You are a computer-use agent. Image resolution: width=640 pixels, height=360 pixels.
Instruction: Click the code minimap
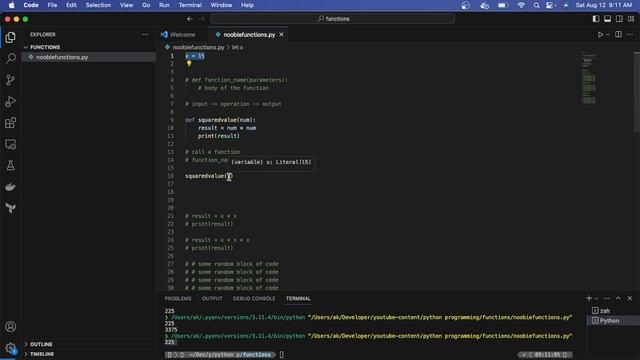coord(588,78)
